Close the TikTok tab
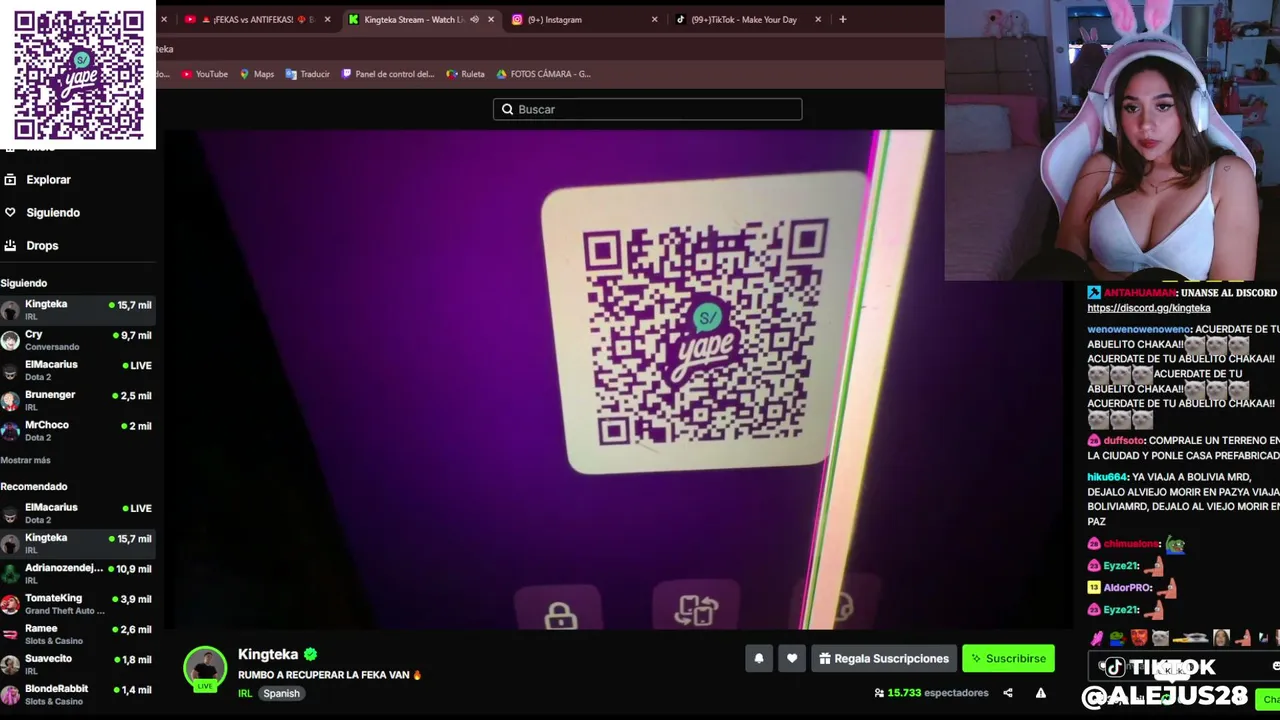Screen dimensions: 1280x720 coord(818,19)
